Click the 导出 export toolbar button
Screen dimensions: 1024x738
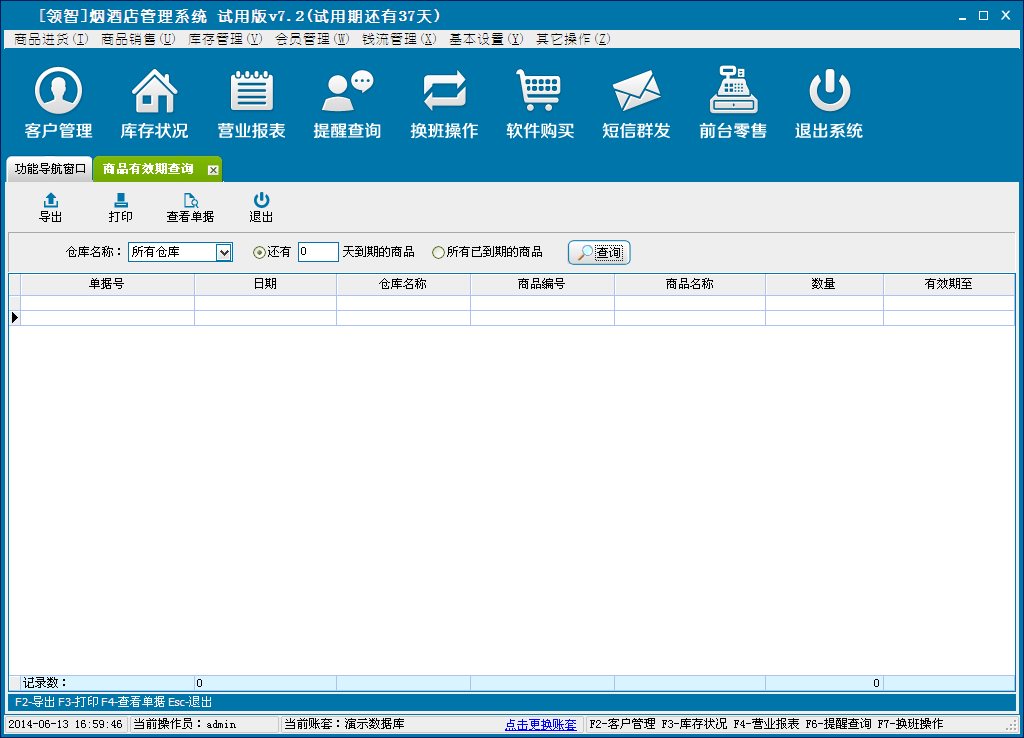[x=50, y=207]
